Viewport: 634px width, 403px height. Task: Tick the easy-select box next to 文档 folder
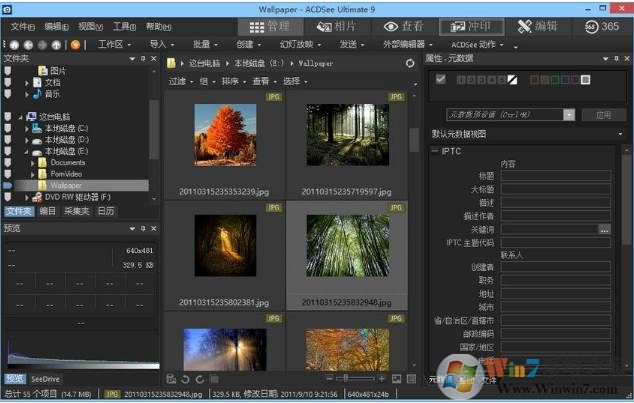pos(9,82)
